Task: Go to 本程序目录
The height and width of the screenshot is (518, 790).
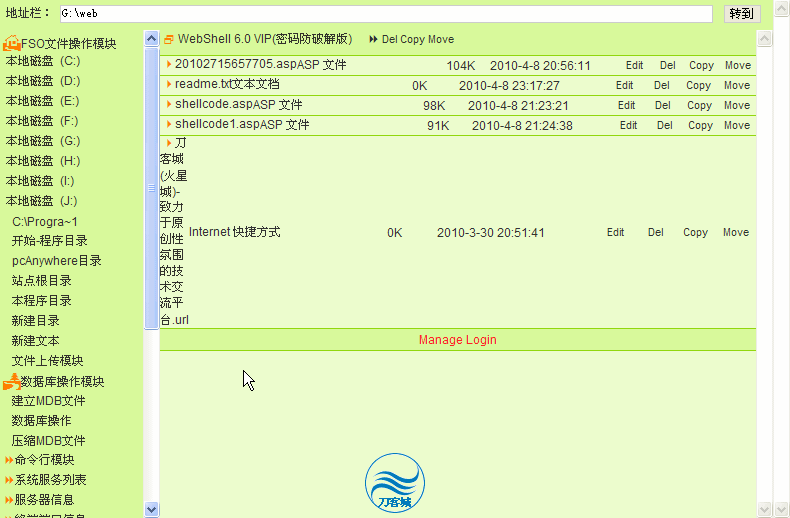Action: click(x=41, y=301)
